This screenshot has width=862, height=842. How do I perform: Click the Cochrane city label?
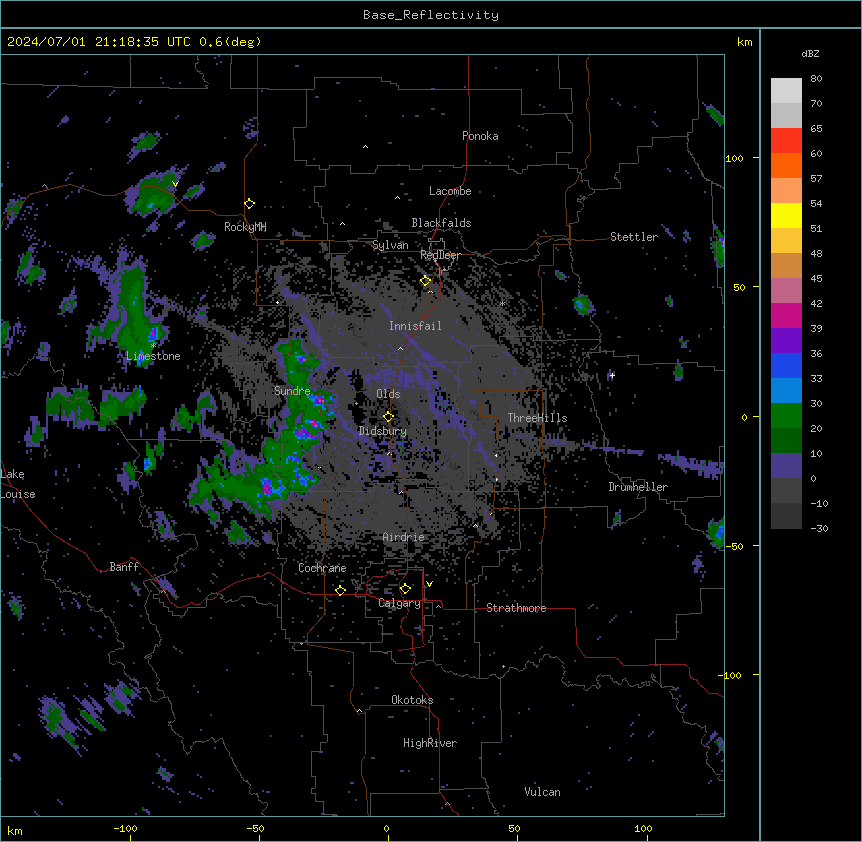(x=322, y=568)
